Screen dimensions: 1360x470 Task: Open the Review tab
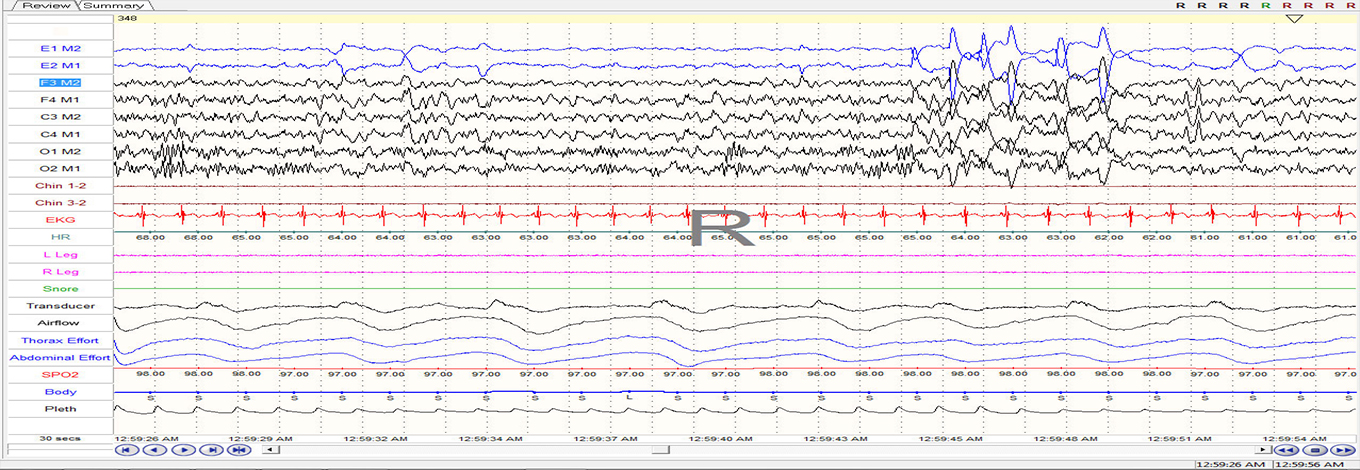[x=46, y=6]
